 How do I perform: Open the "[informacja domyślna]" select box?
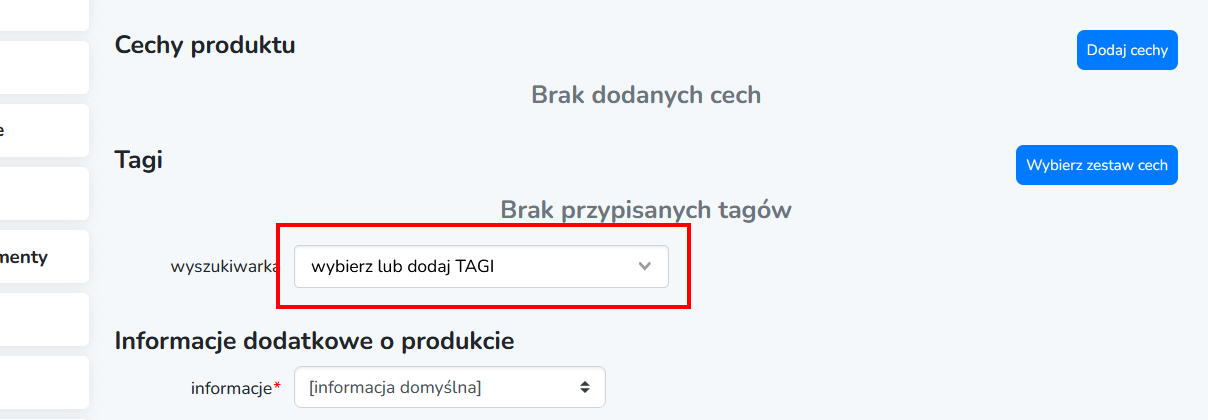point(440,387)
